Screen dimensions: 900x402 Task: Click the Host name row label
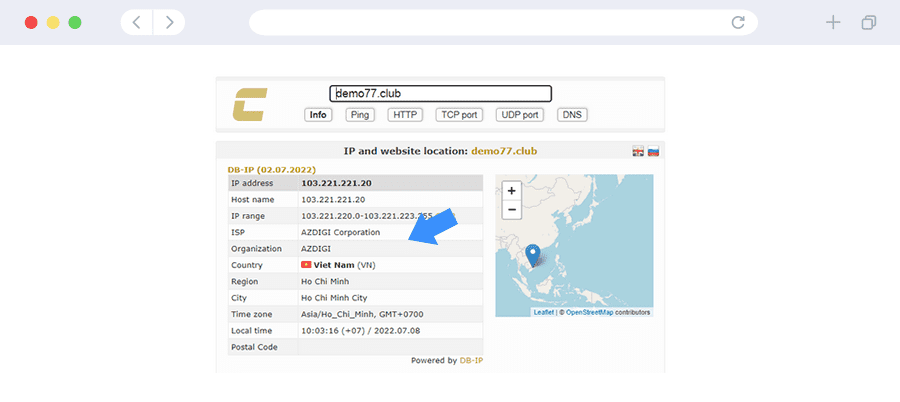click(x=253, y=200)
